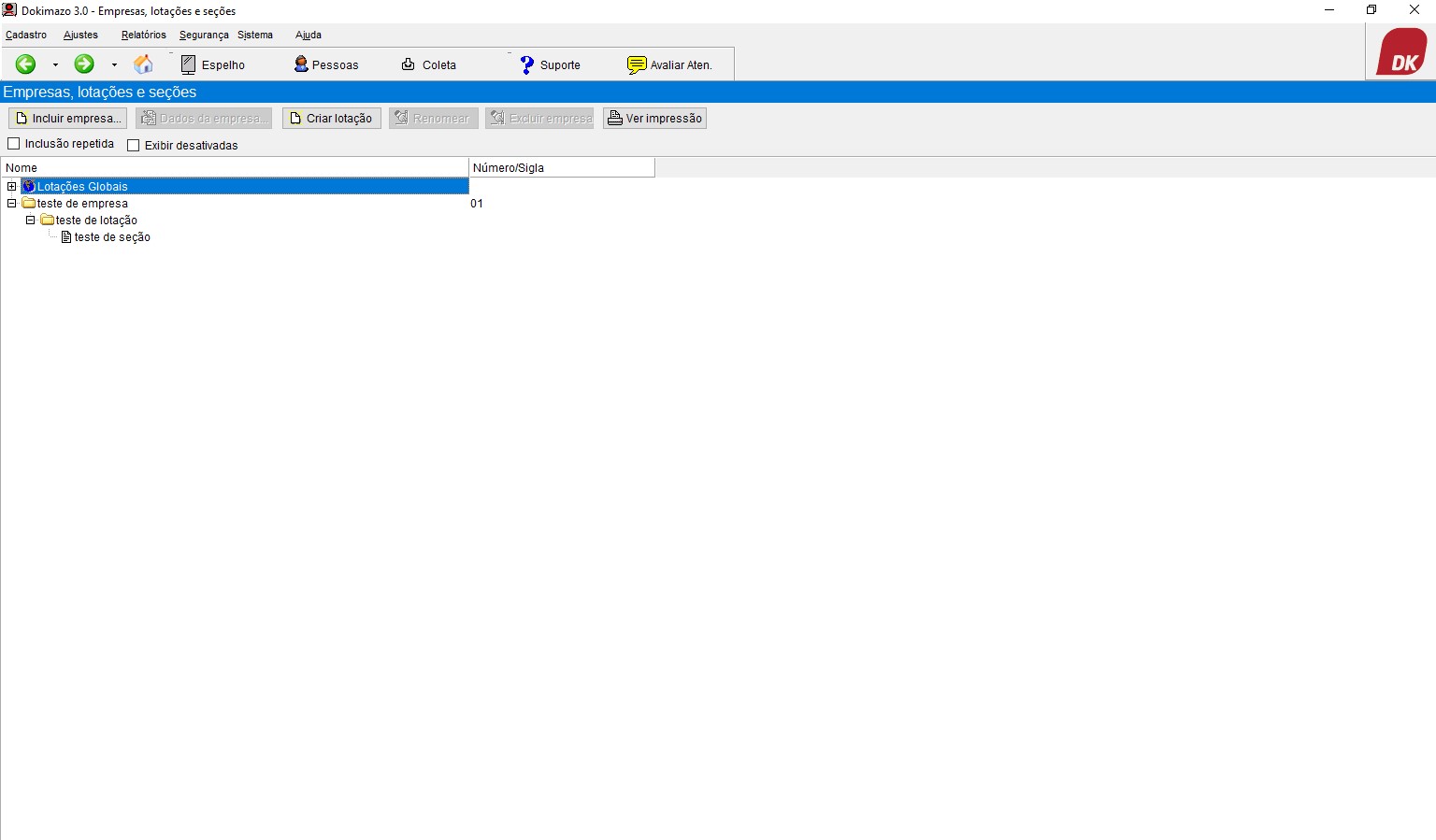The height and width of the screenshot is (840, 1436).
Task: Open the Cadastro menu
Action: (x=26, y=35)
